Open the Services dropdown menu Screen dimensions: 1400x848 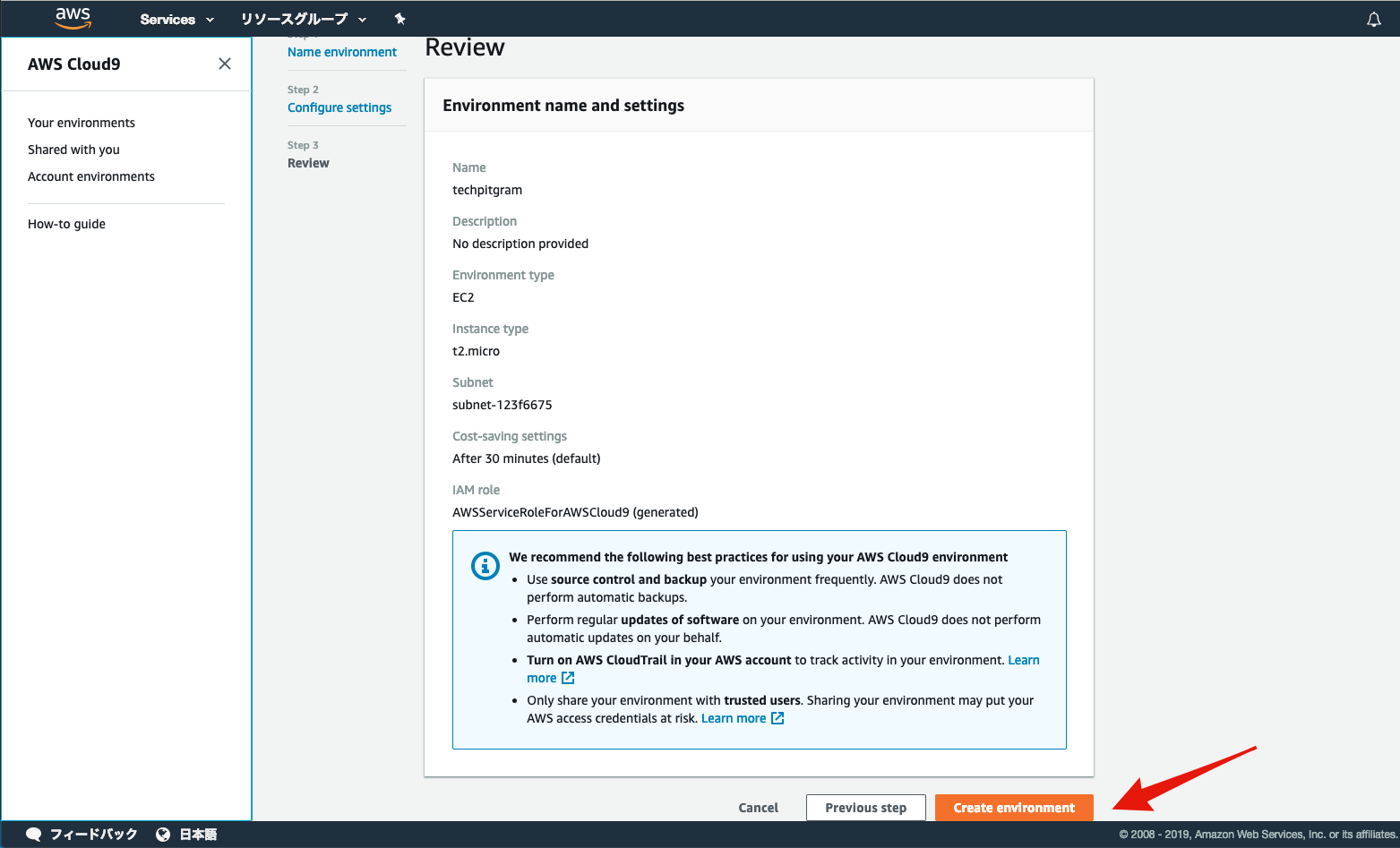point(176,19)
